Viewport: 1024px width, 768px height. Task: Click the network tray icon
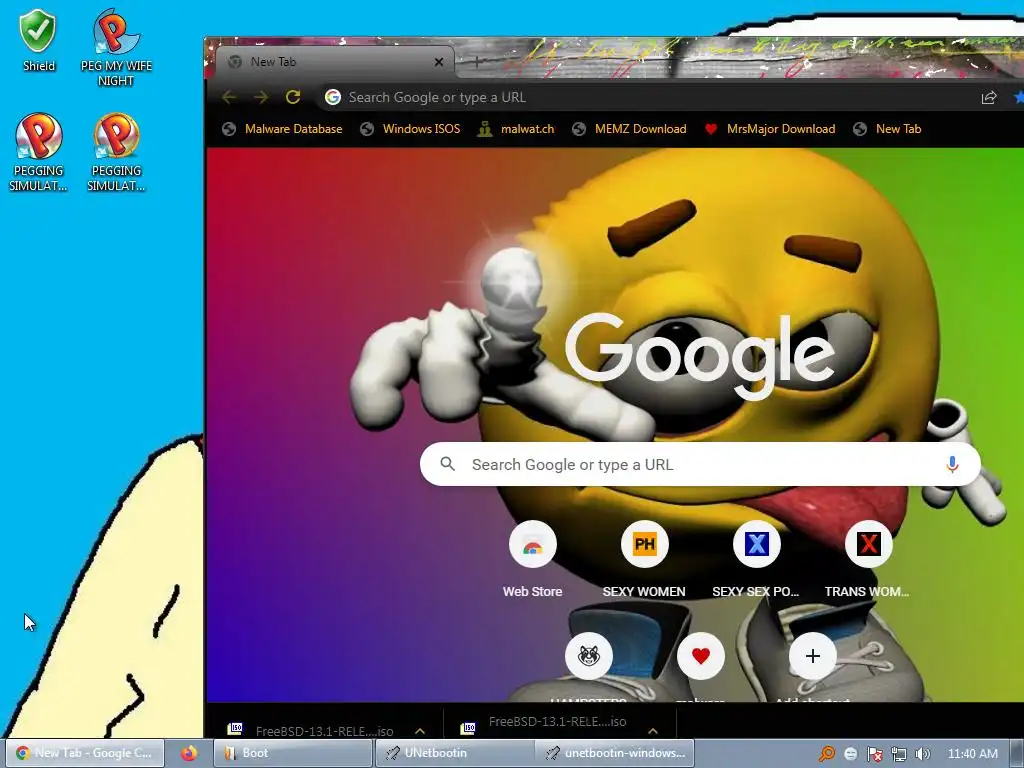pos(899,754)
